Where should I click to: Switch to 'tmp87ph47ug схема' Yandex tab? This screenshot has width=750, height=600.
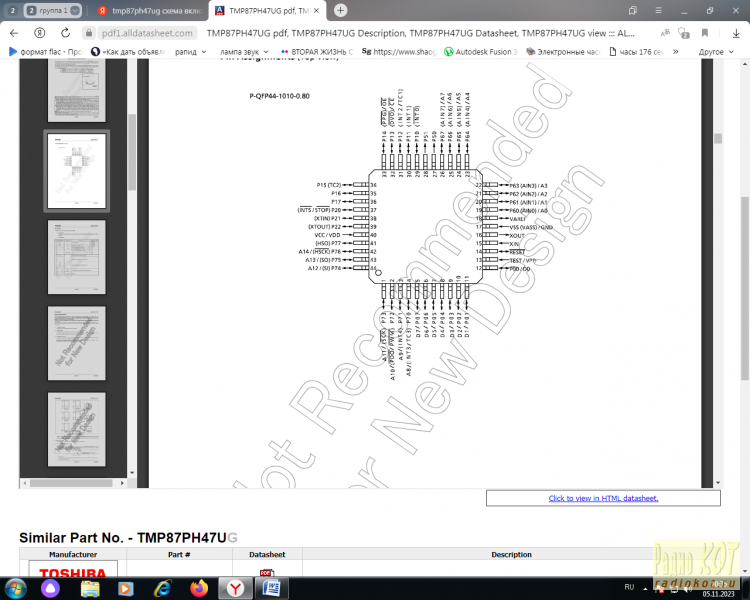[x=150, y=11]
